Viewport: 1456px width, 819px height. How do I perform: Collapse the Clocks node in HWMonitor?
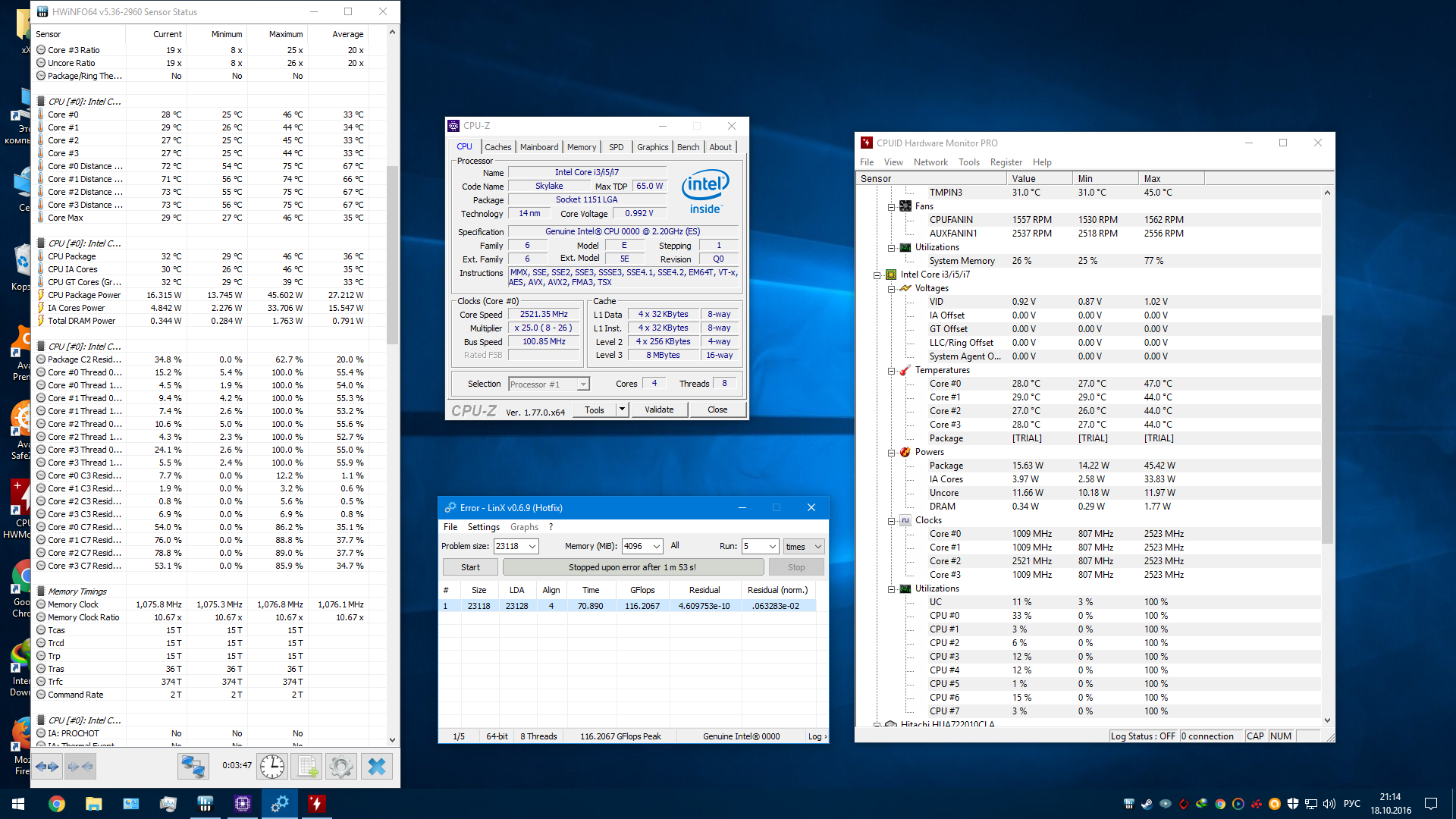[892, 521]
